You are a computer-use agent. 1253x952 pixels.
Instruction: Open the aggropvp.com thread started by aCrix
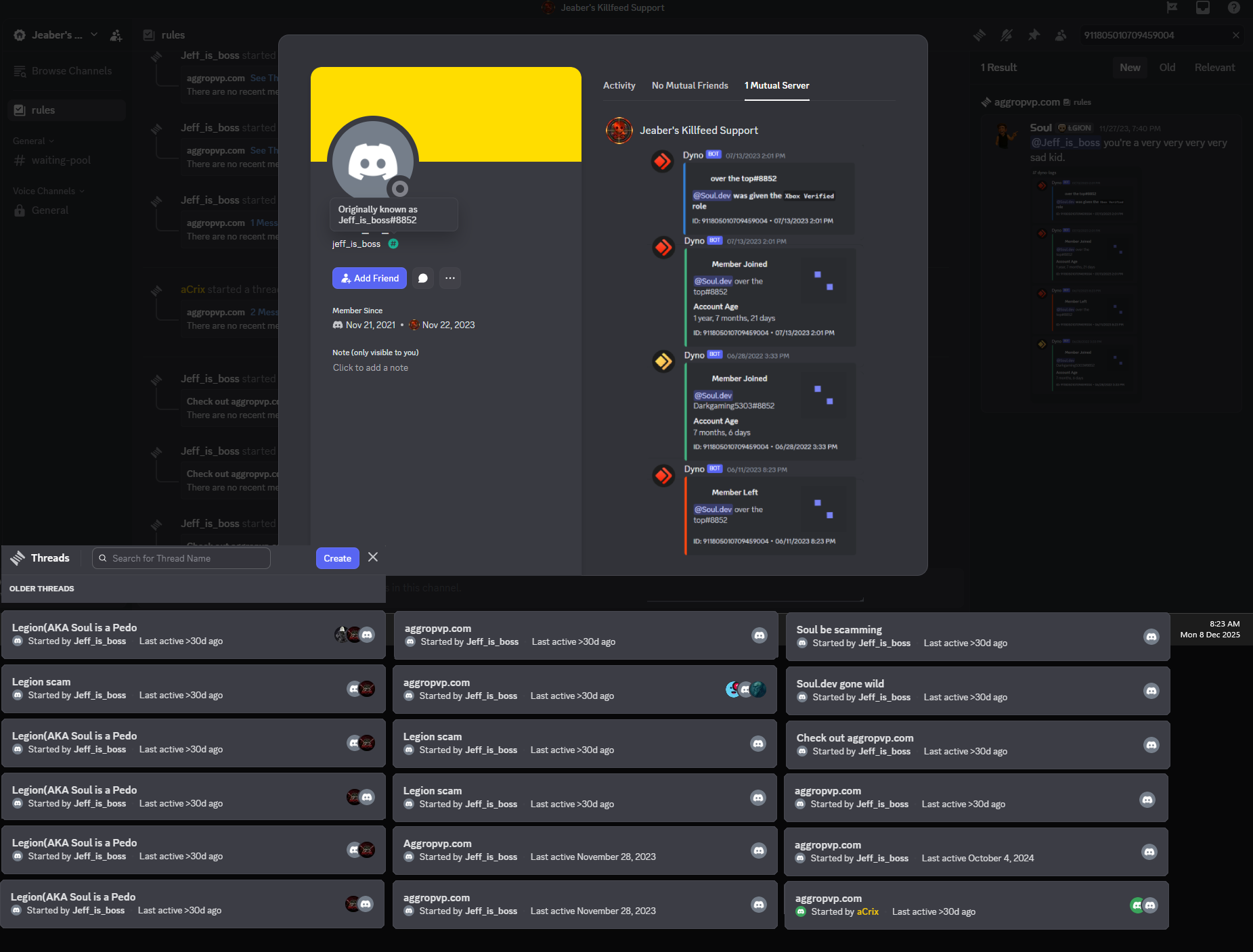coord(976,905)
